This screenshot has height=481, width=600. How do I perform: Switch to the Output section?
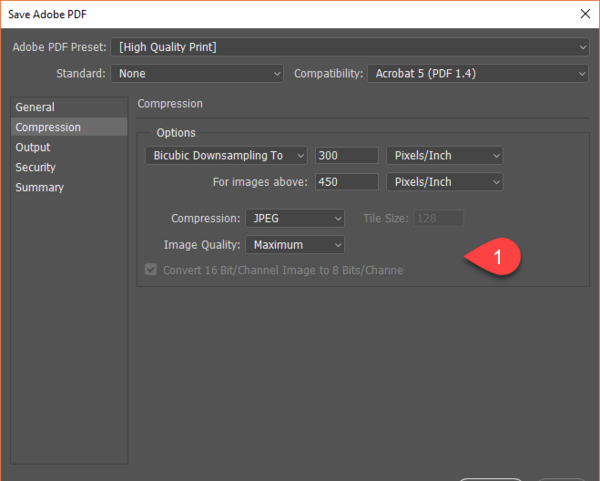69,147
